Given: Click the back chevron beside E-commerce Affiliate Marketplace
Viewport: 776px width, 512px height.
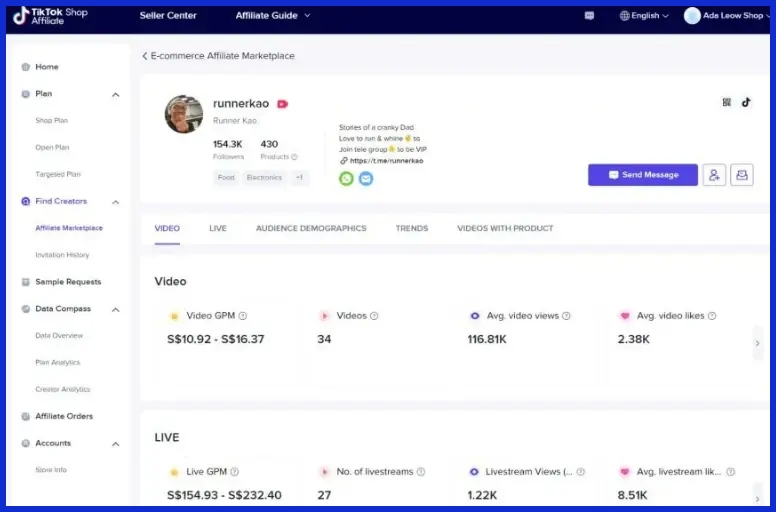Looking at the screenshot, I should tap(145, 56).
